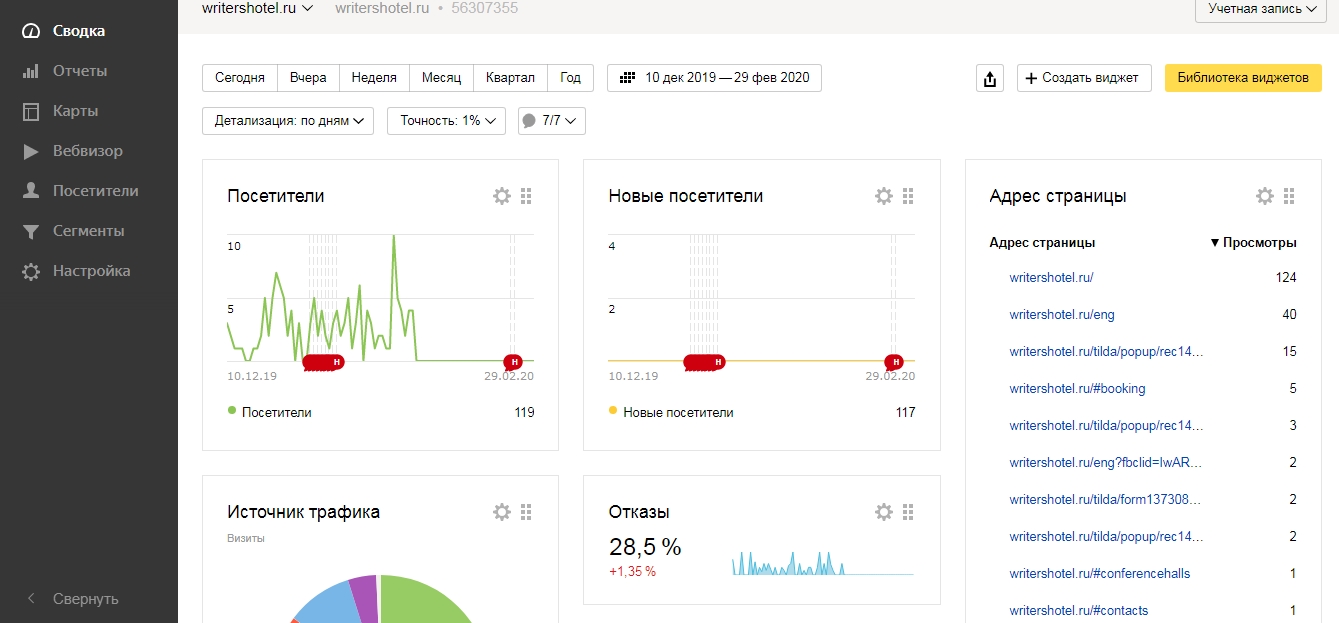Open Отчеты bar-chart icon in sidebar
The width and height of the screenshot is (1339, 623).
point(31,71)
